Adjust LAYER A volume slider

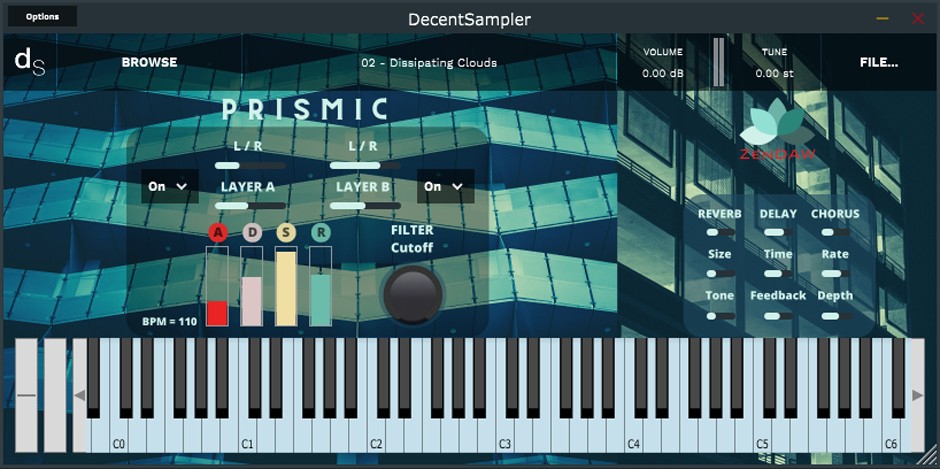pos(250,206)
